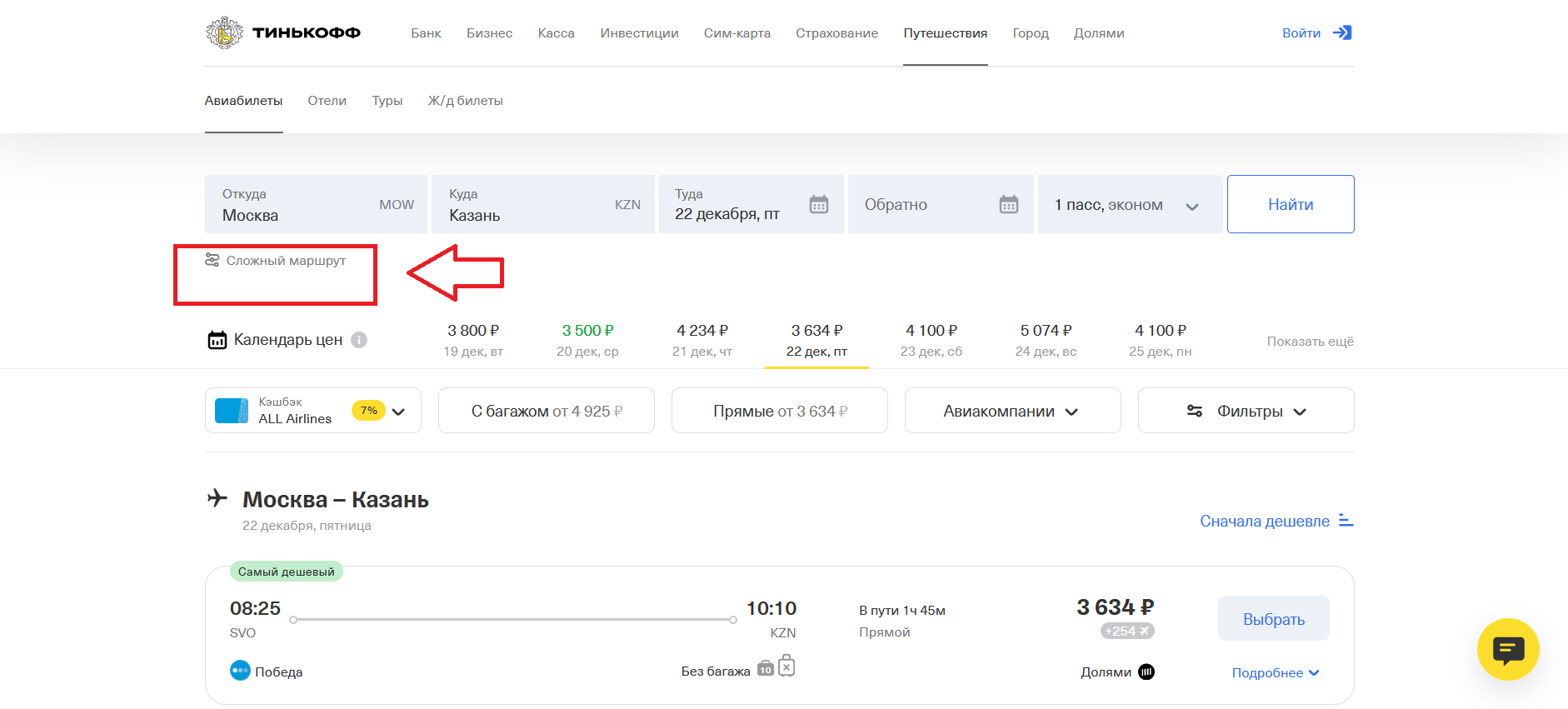This screenshot has width=1568, height=709.
Task: Click the login arrow icon
Action: [1341, 33]
